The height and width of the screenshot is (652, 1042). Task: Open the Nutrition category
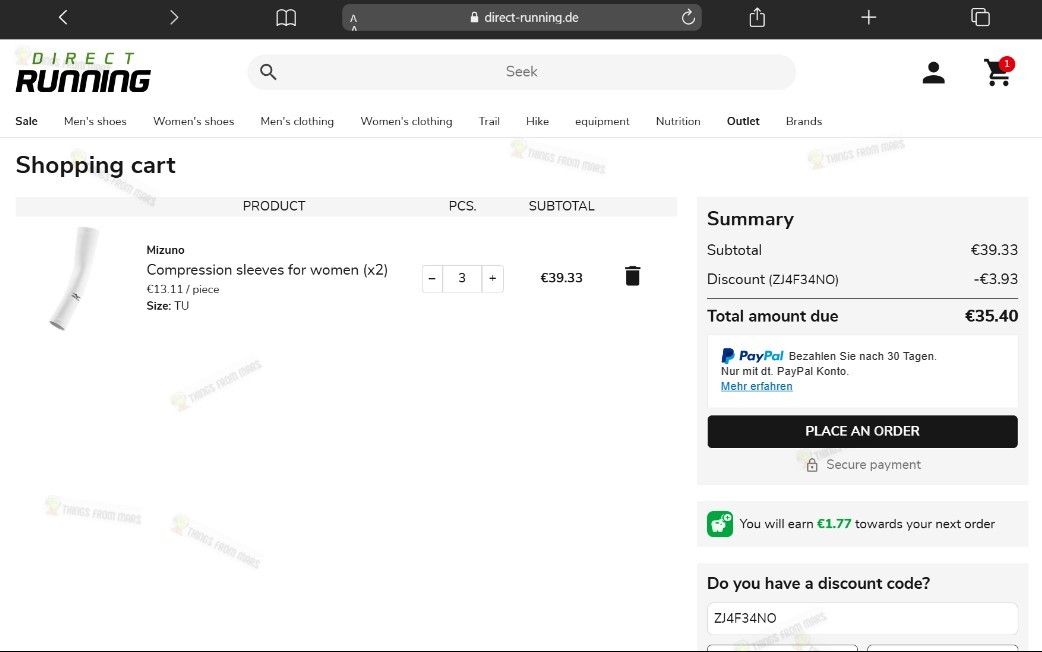pos(678,121)
